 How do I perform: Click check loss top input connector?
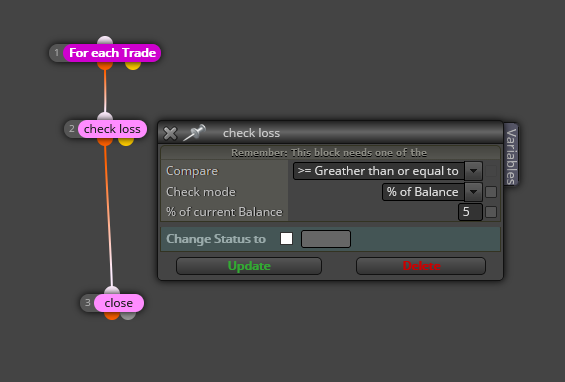coord(105,116)
